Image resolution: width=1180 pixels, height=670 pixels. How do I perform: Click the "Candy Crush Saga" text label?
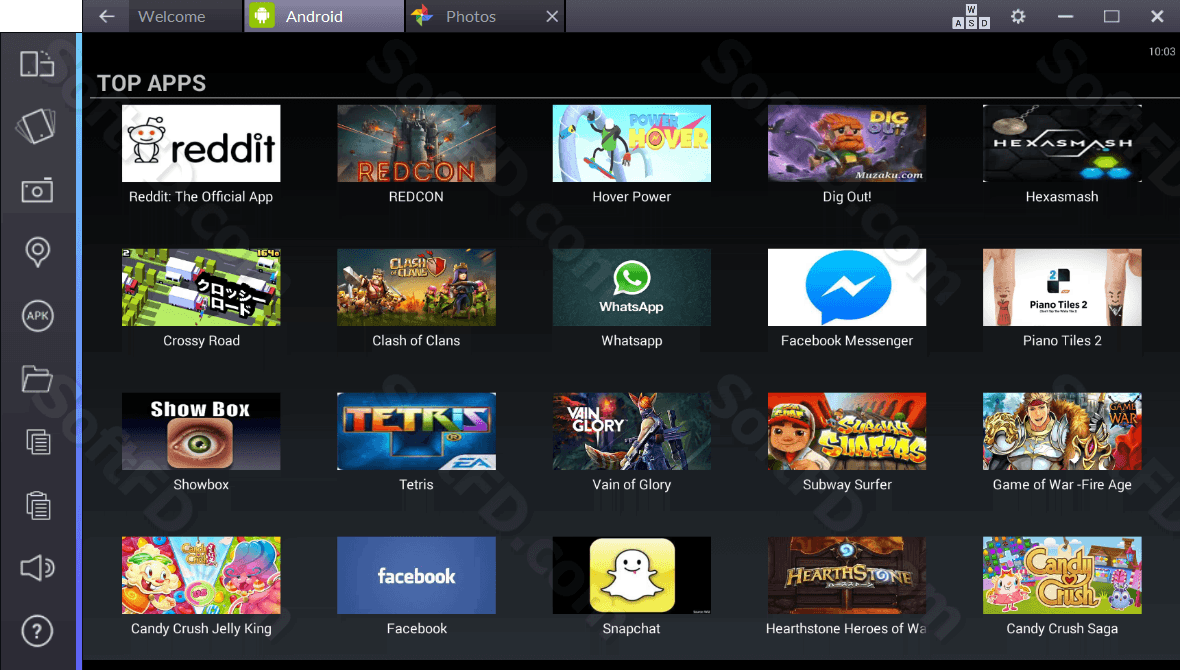[1062, 629]
